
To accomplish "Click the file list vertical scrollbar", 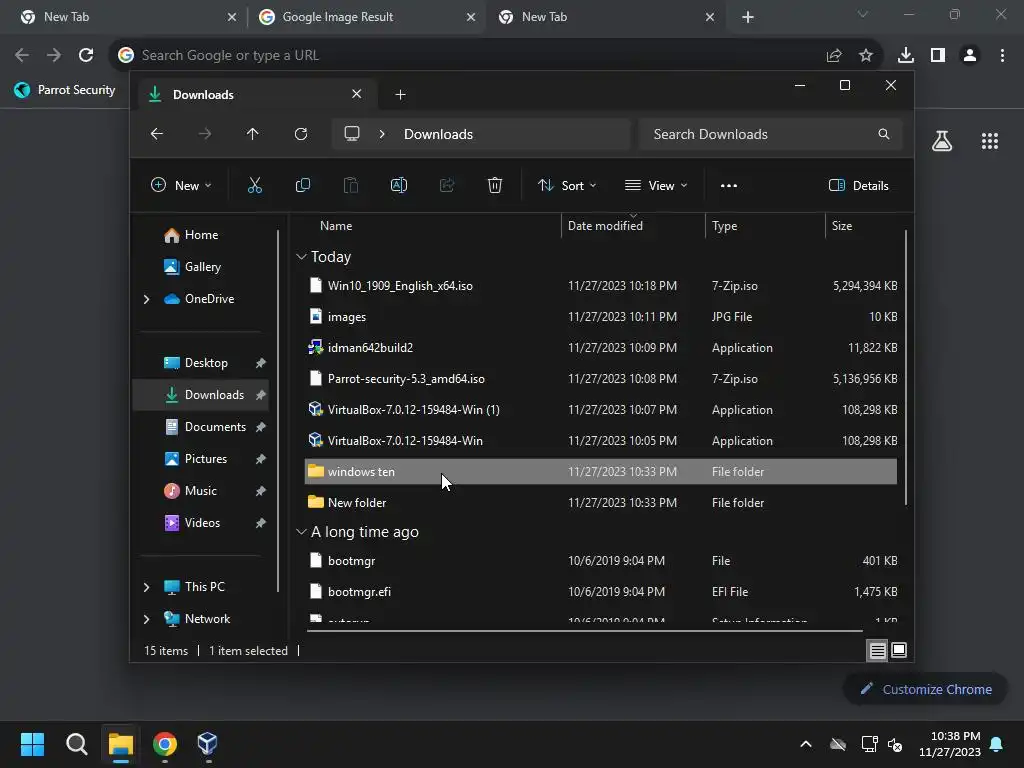I will point(906,367).
